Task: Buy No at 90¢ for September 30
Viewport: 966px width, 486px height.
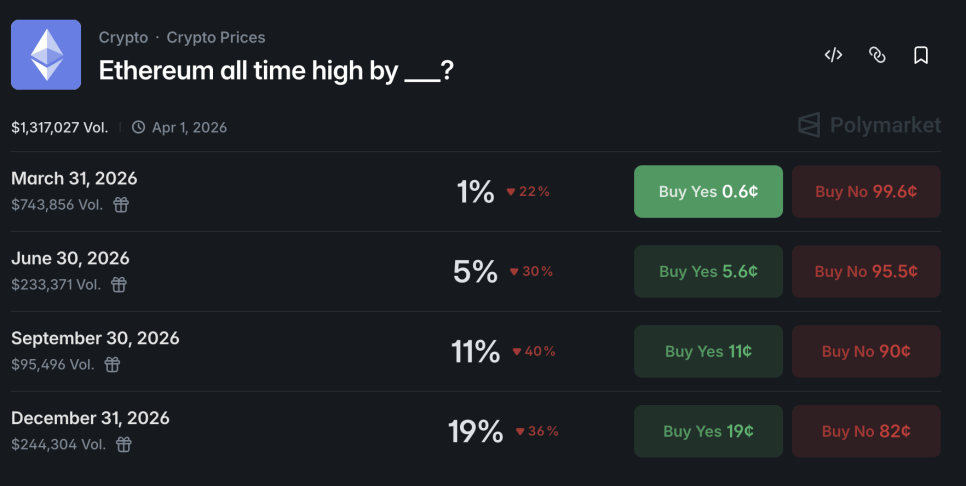Action: (866, 352)
